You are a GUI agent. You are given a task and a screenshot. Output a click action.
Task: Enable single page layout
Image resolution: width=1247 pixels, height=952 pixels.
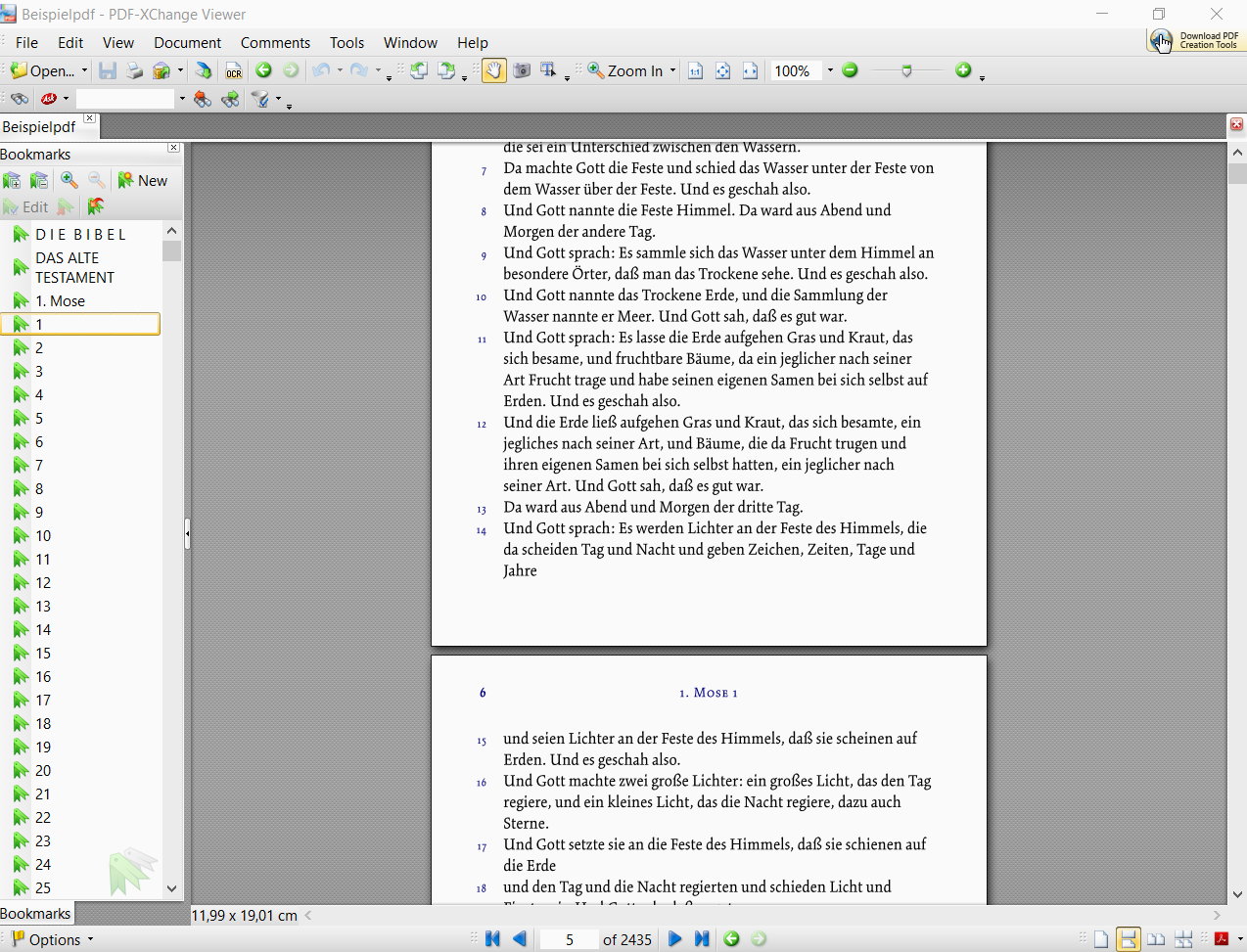pos(1101,939)
